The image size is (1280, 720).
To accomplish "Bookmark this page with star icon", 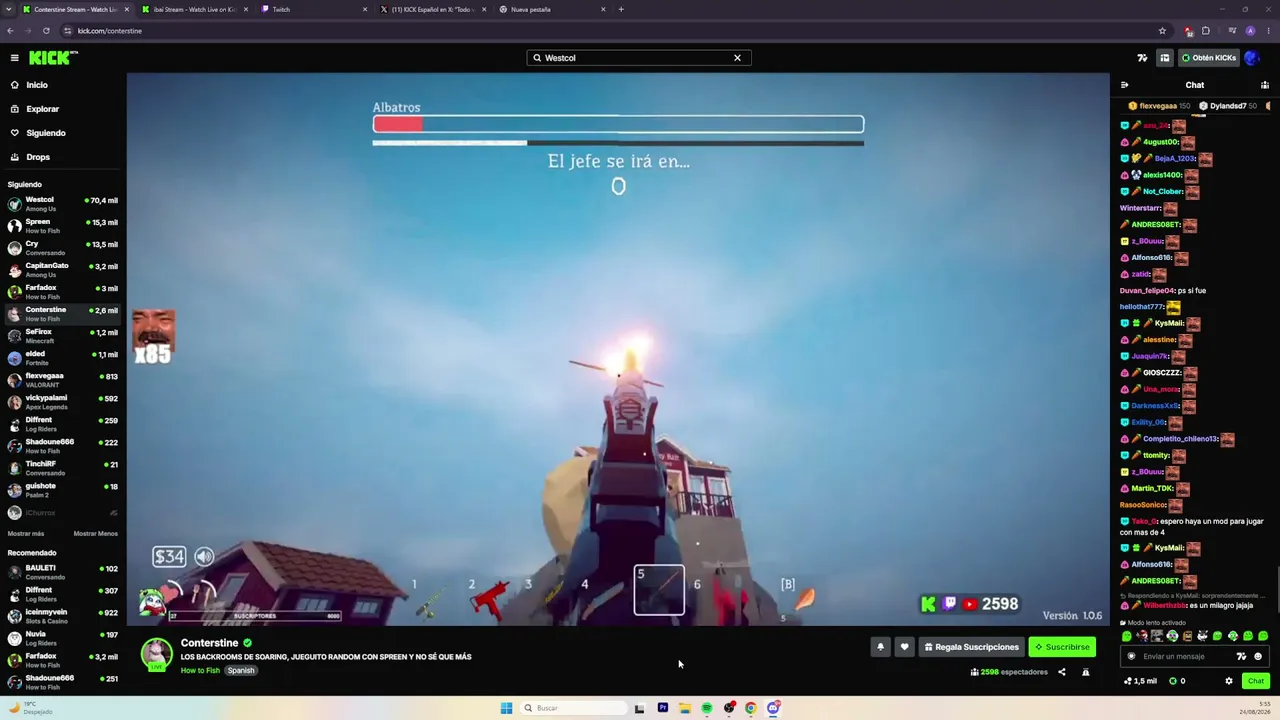I will [x=1162, y=31].
